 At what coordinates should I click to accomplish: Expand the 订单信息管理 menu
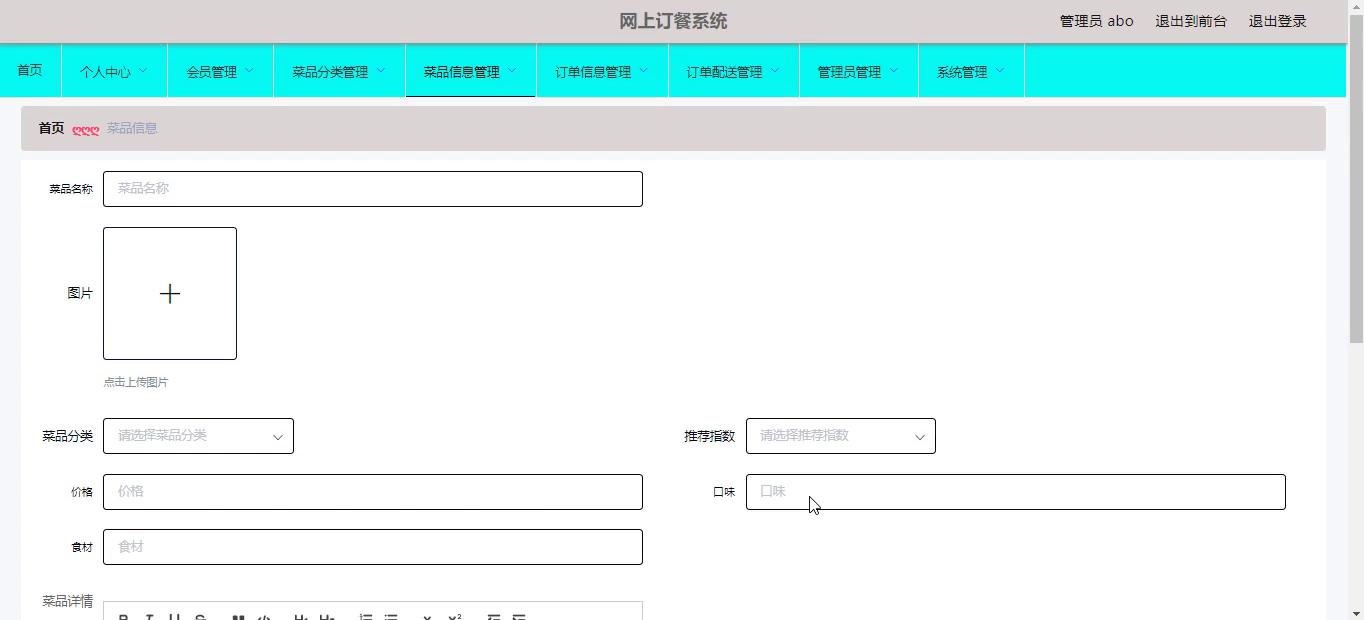601,72
